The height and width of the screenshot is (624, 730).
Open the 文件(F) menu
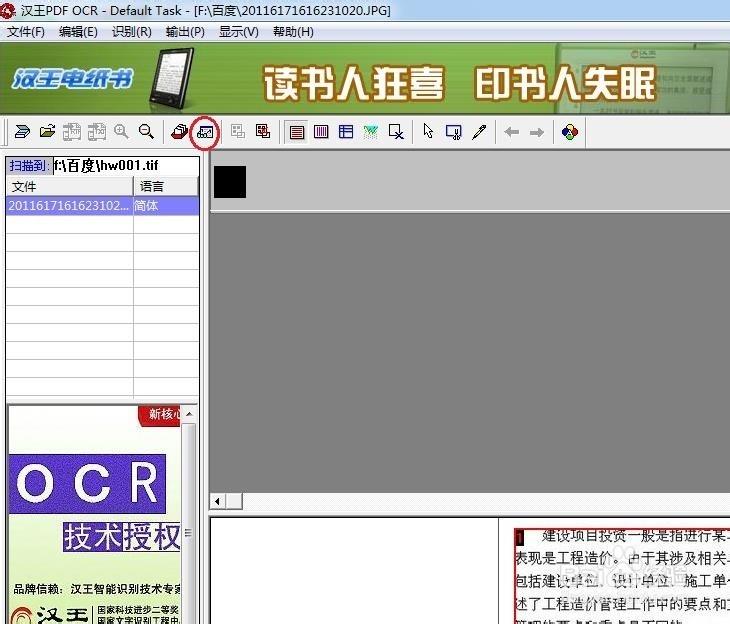pyautogui.click(x=26, y=32)
